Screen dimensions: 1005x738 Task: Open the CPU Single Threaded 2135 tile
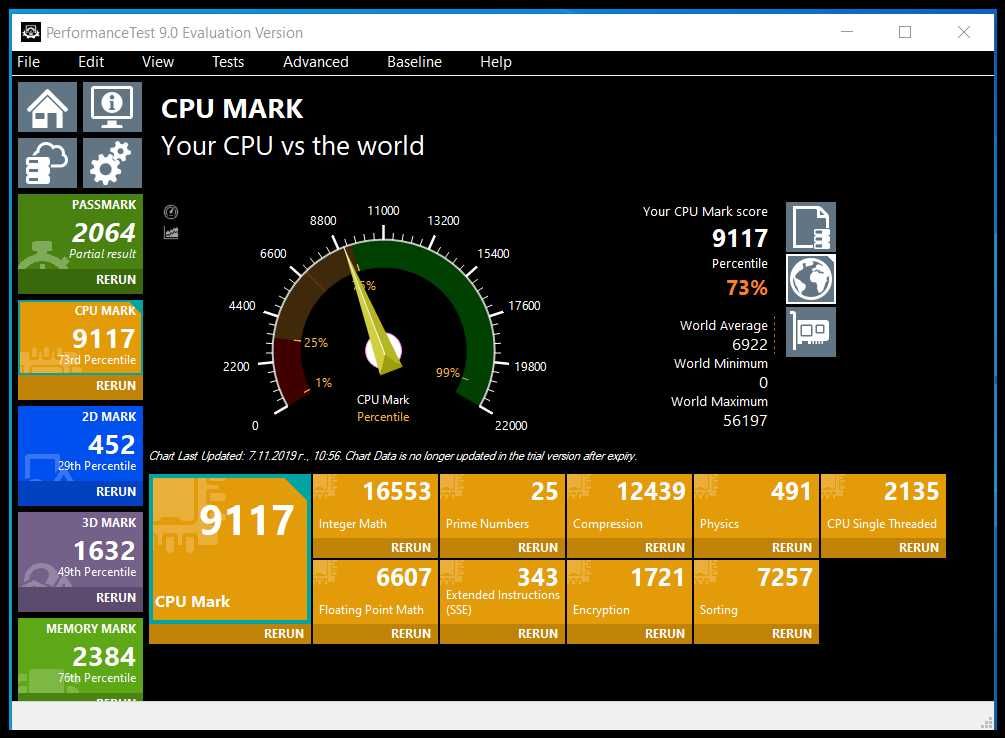(883, 507)
